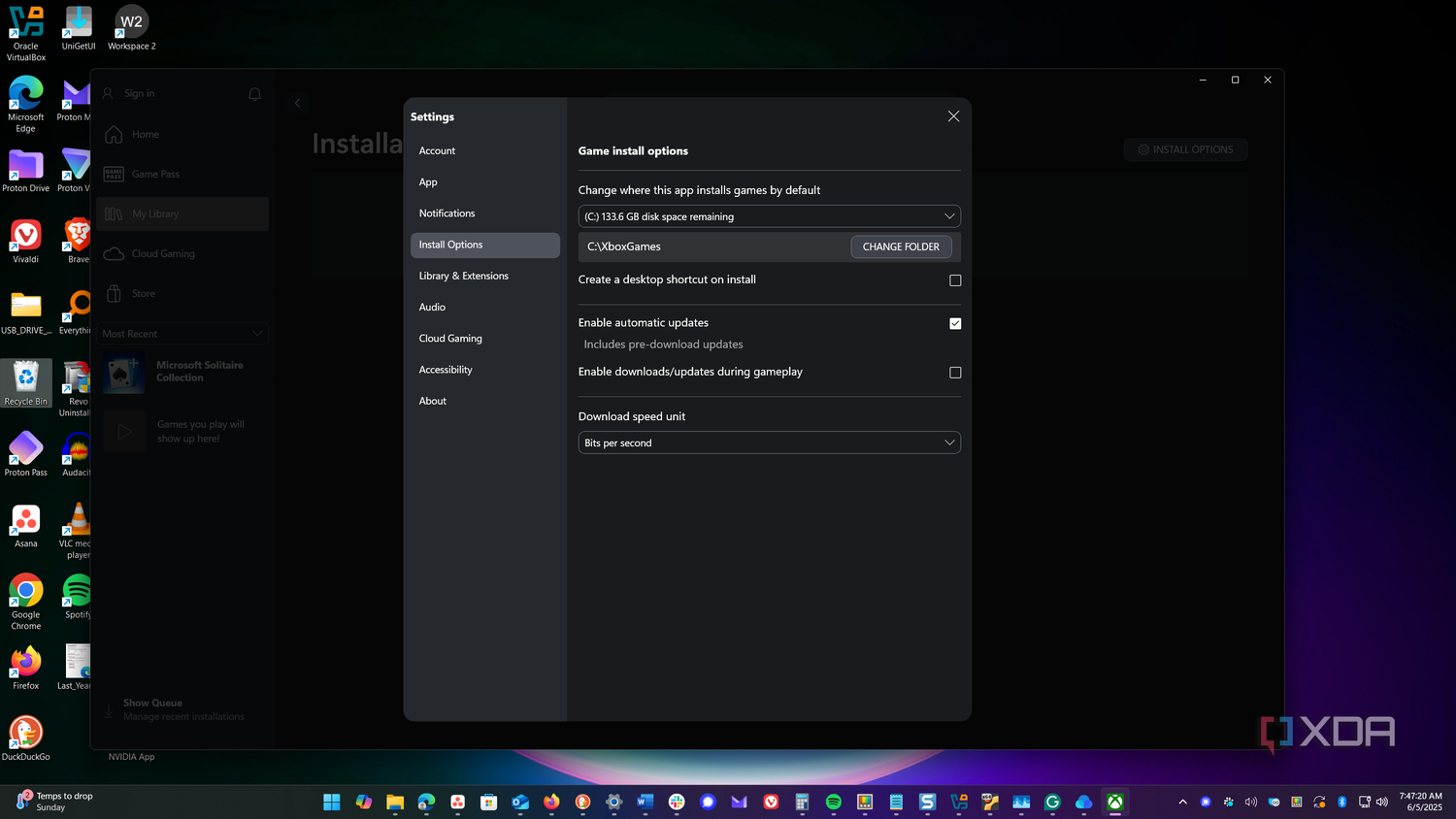Open the Xbox notifications bell
The height and width of the screenshot is (819, 1456).
pyautogui.click(x=254, y=94)
